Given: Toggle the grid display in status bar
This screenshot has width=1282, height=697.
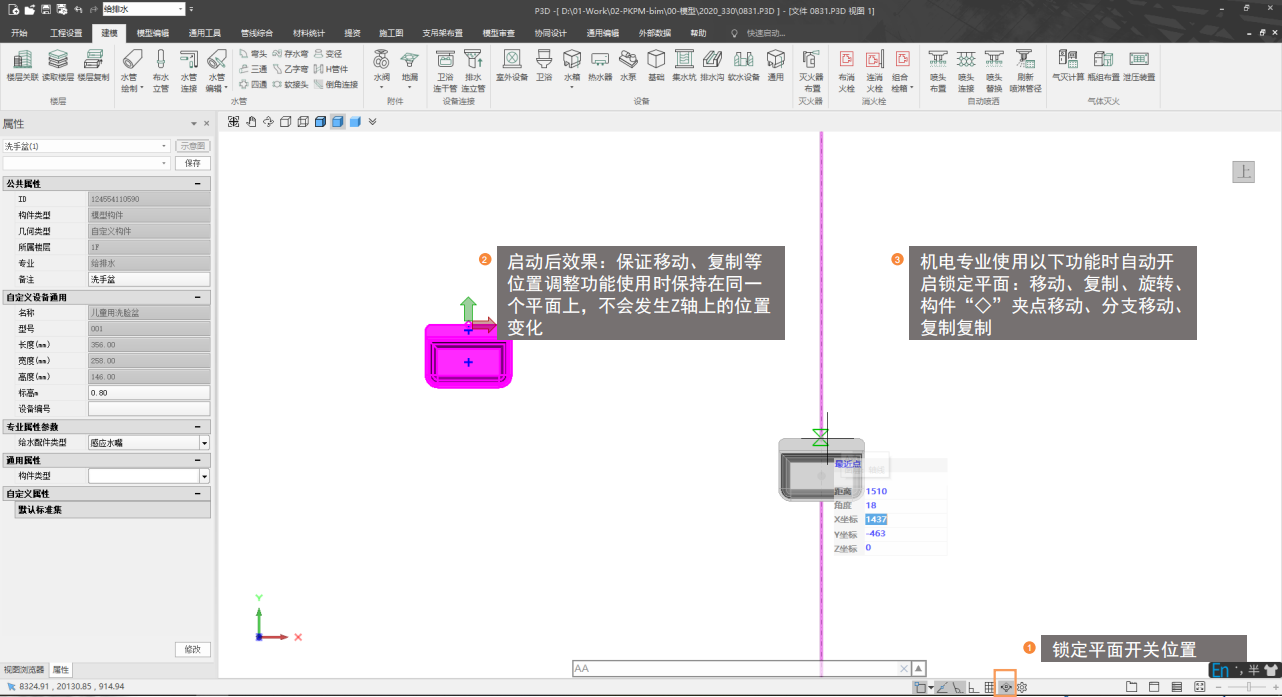Looking at the screenshot, I should 989,687.
